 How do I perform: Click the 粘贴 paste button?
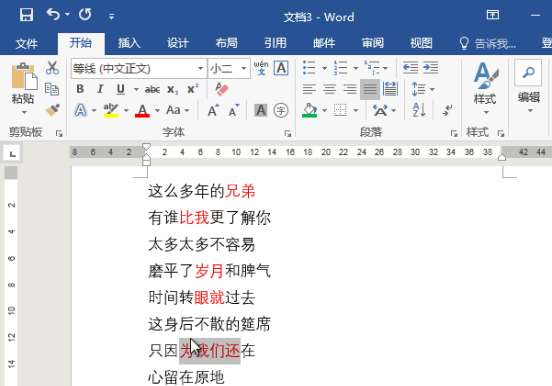coord(23,88)
